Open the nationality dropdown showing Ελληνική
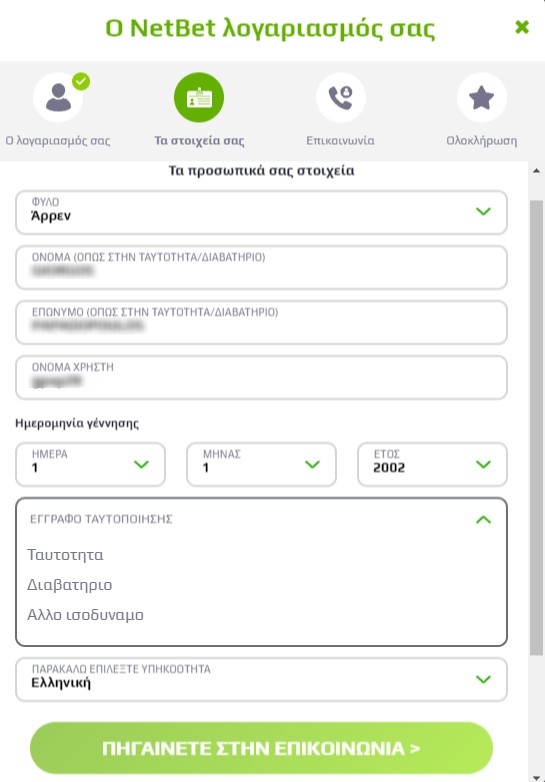This screenshot has height=782, width=545. (261, 679)
